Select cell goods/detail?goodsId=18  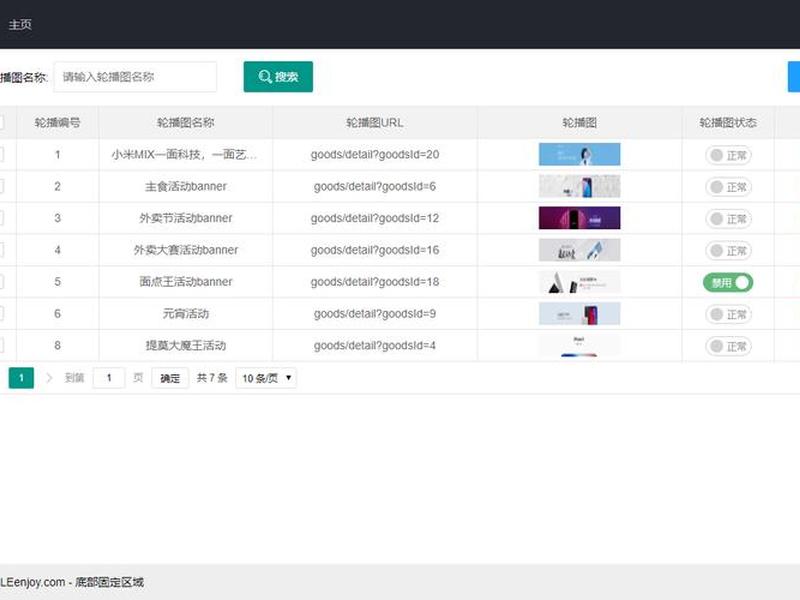pos(375,282)
